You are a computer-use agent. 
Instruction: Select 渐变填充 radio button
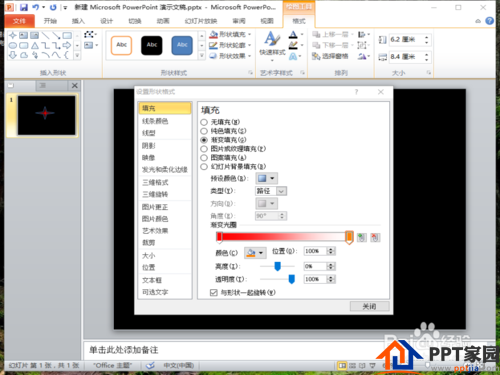(204, 140)
